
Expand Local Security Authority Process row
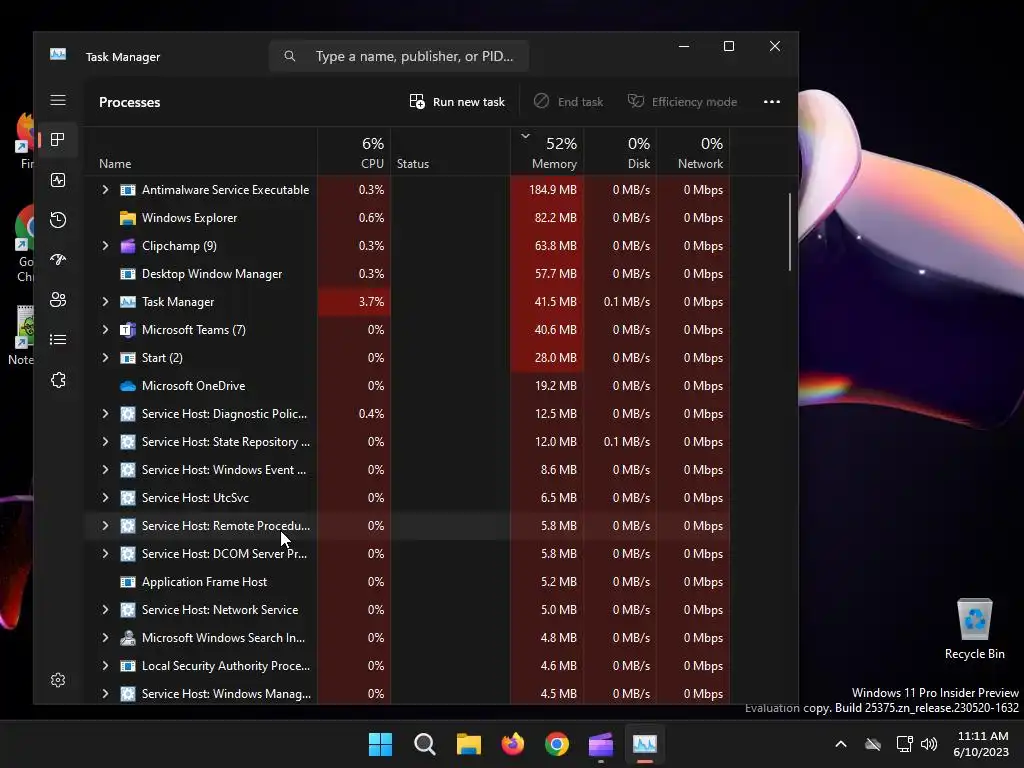pos(105,665)
